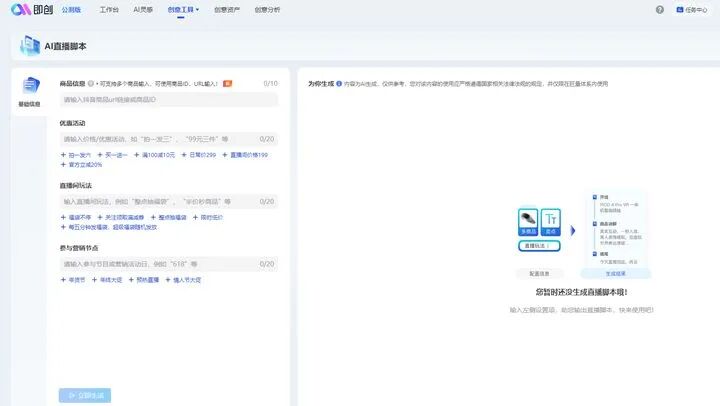The height and width of the screenshot is (406, 720).
Task: Click the 您暂时还没生成直播脚本哦 message
Action: (581, 292)
